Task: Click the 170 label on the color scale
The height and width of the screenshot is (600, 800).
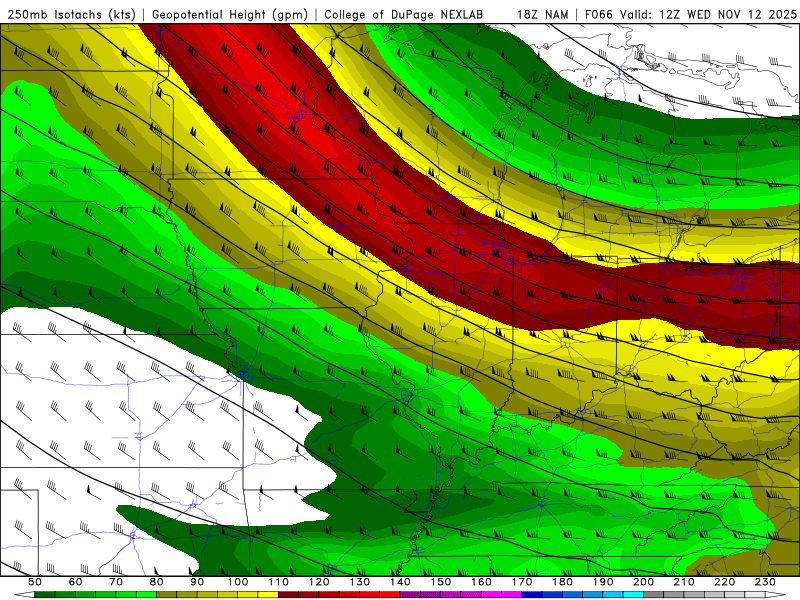Action: tap(522, 582)
